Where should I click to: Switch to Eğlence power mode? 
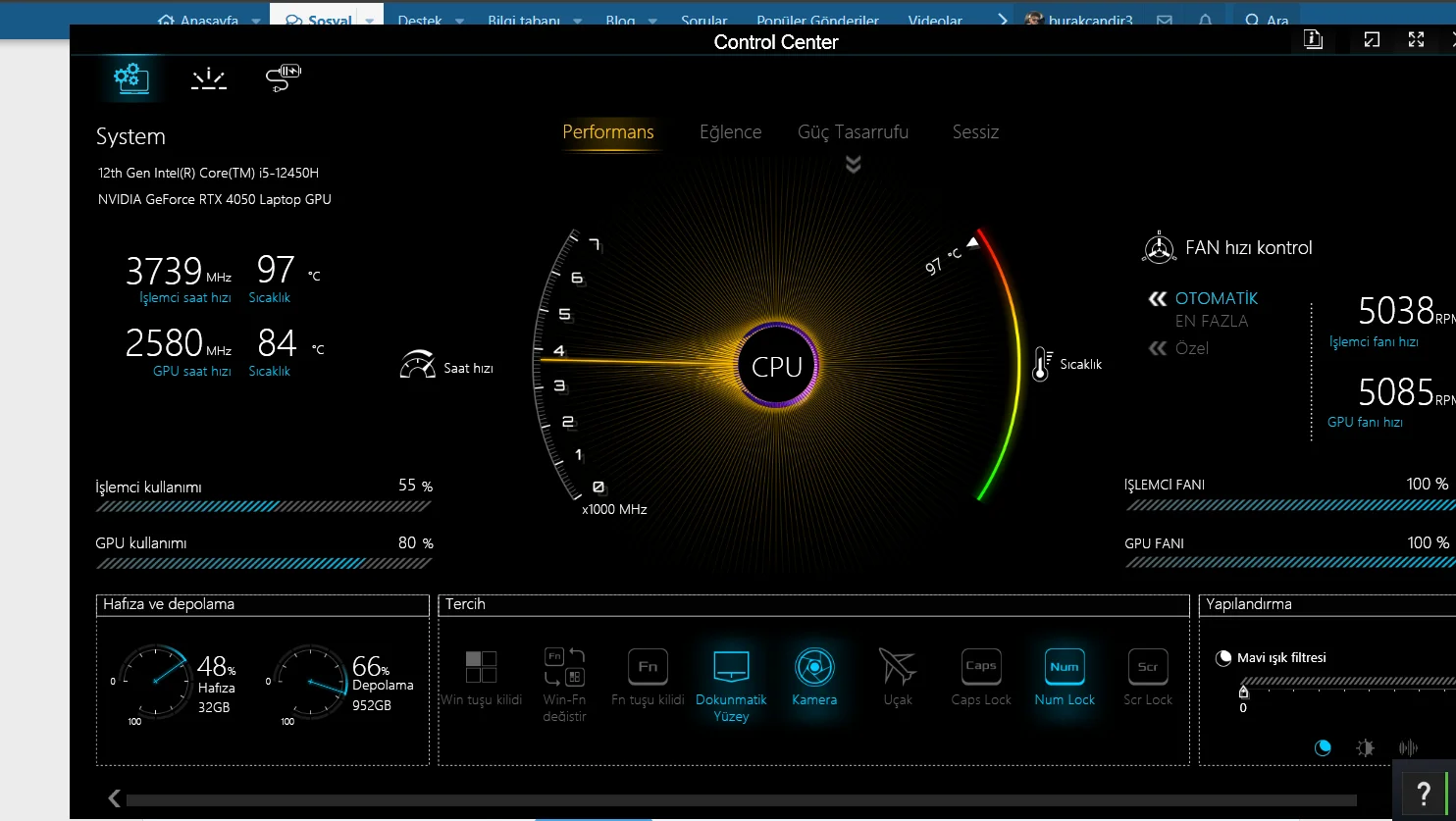(x=731, y=132)
